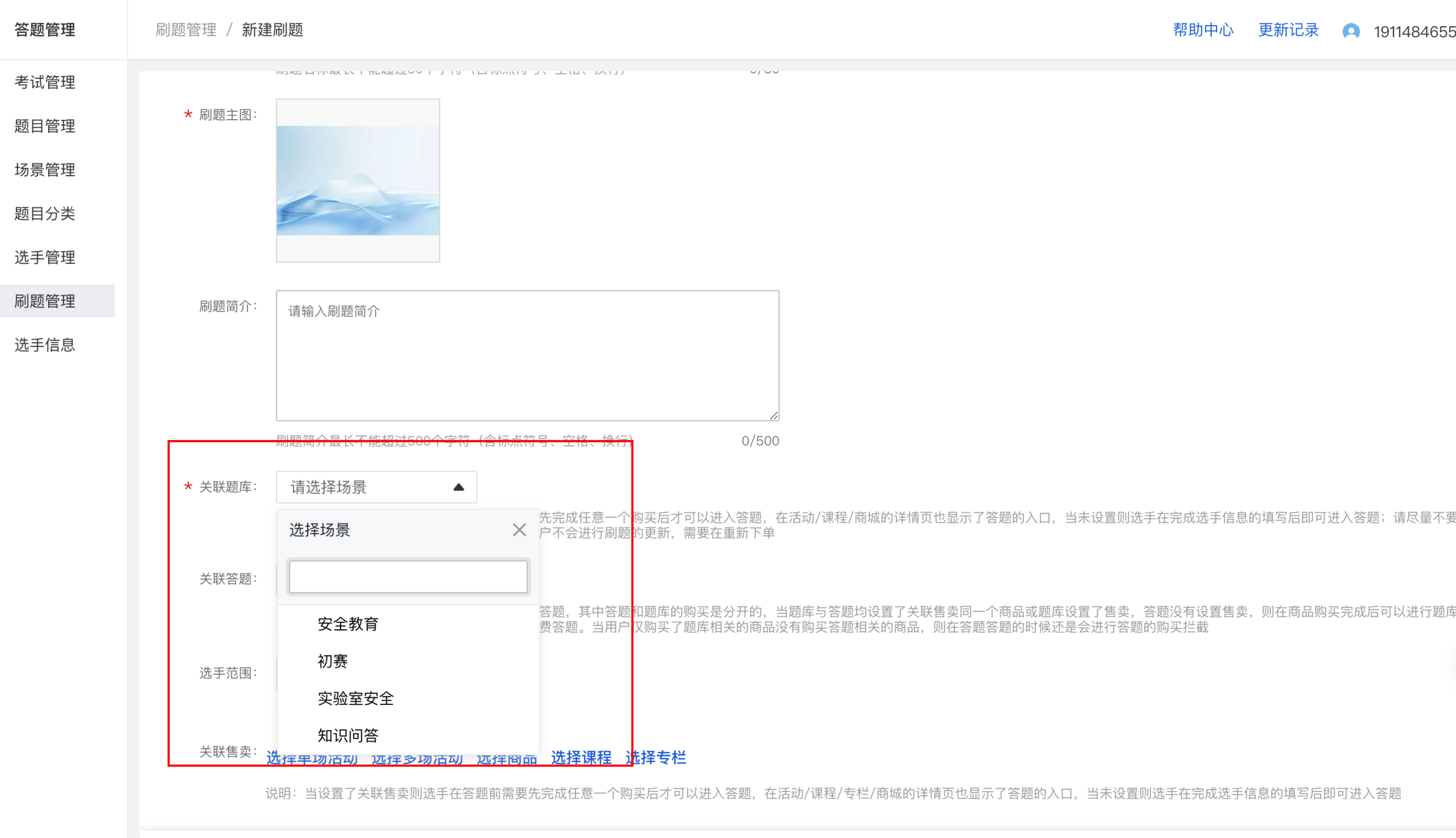This screenshot has width=1456, height=838.
Task: Click the resize handle of the 刷题简介 textarea
Action: [x=774, y=415]
